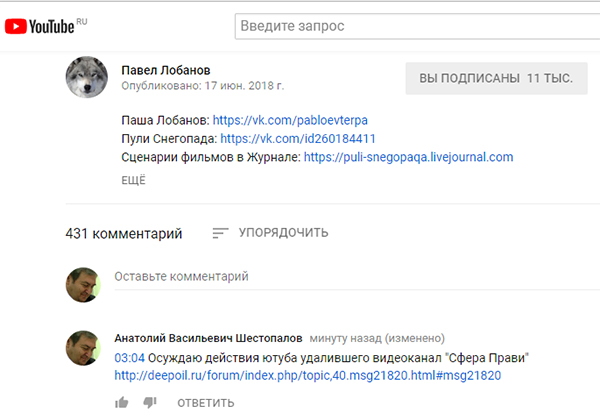The image size is (600, 420).
Task: Click the 'ВЫ ПОДПИСАНЫ 11 ТЫС.' subscribe button
Action: tap(496, 78)
